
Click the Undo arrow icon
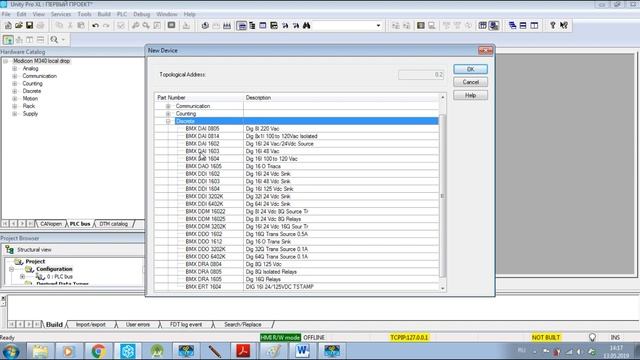pyautogui.click(x=96, y=25)
